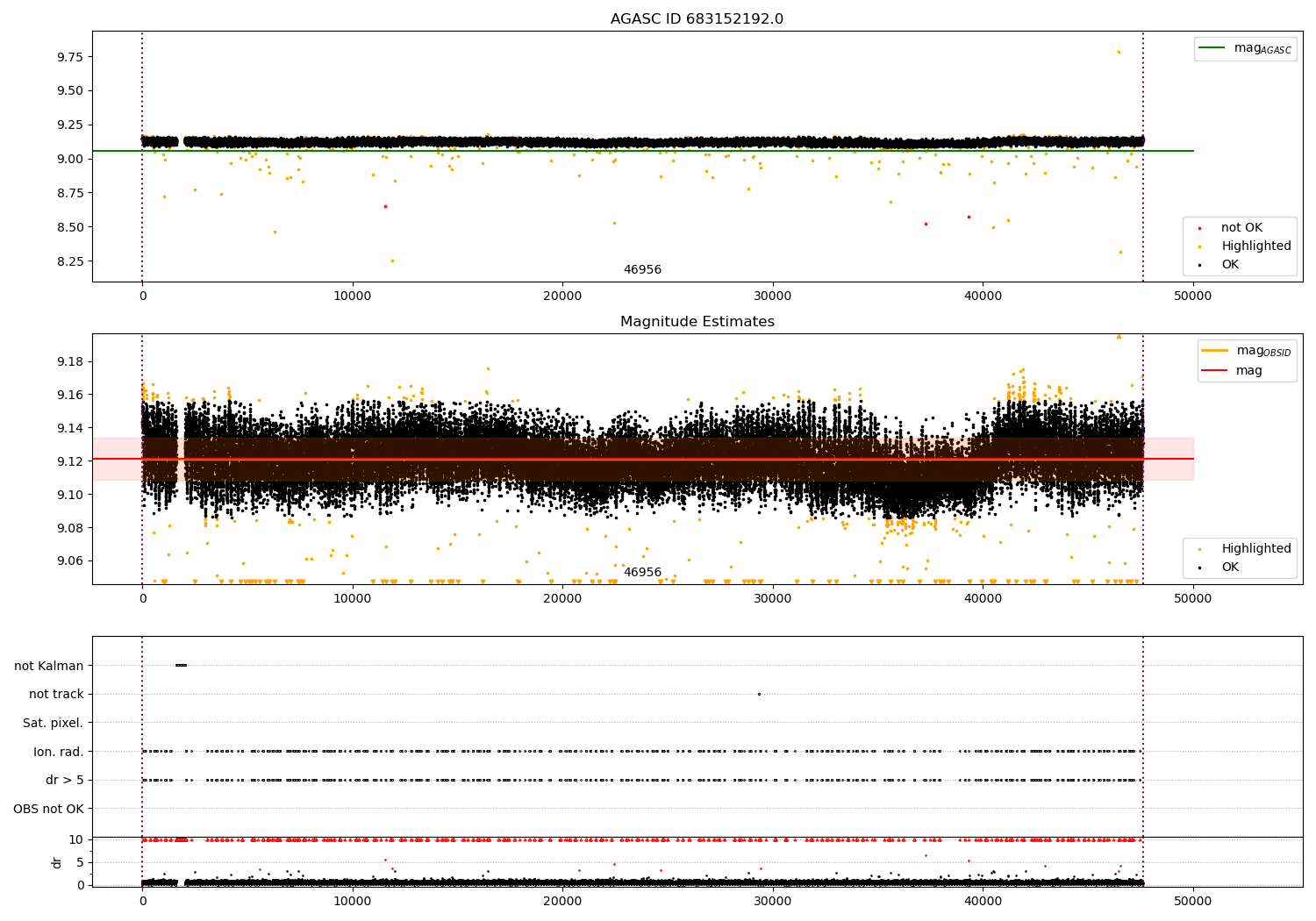Click the orange mag OBSID legend line swatch
Viewport: 1316px width, 921px height.
coord(1215,351)
